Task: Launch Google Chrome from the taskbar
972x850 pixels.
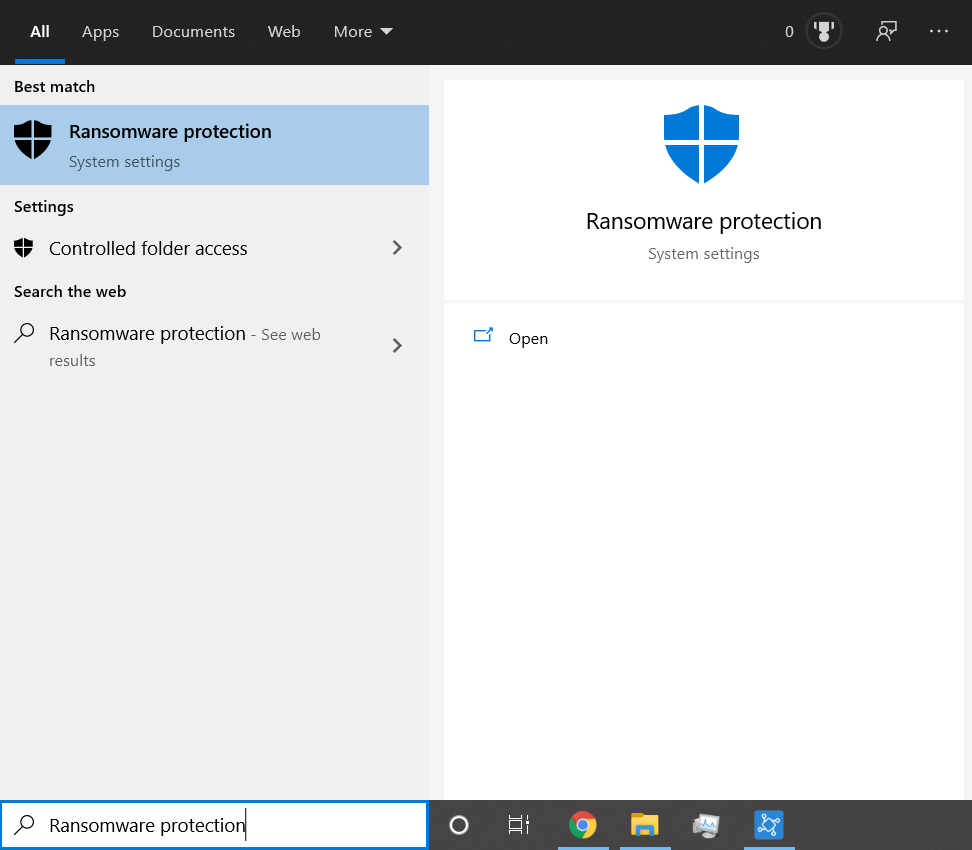Action: (x=583, y=825)
